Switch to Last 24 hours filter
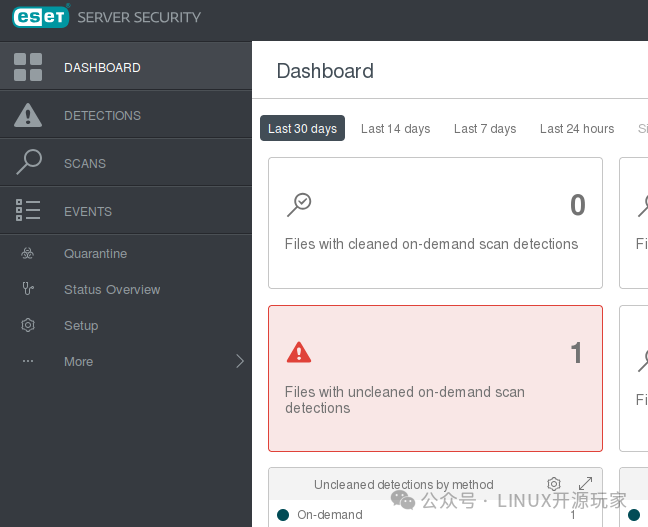648x527 pixels. tap(577, 128)
